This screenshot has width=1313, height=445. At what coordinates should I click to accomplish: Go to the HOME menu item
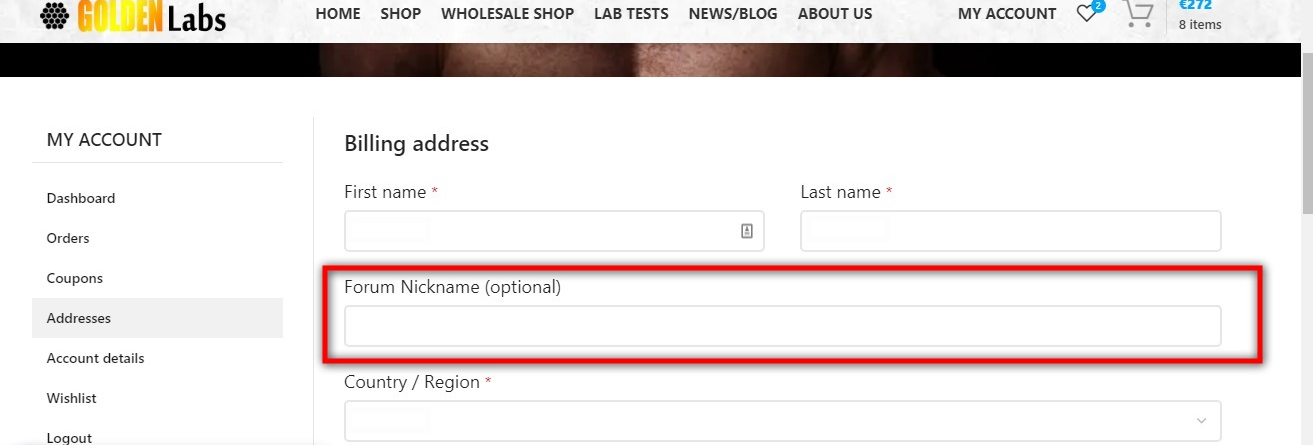coord(338,14)
